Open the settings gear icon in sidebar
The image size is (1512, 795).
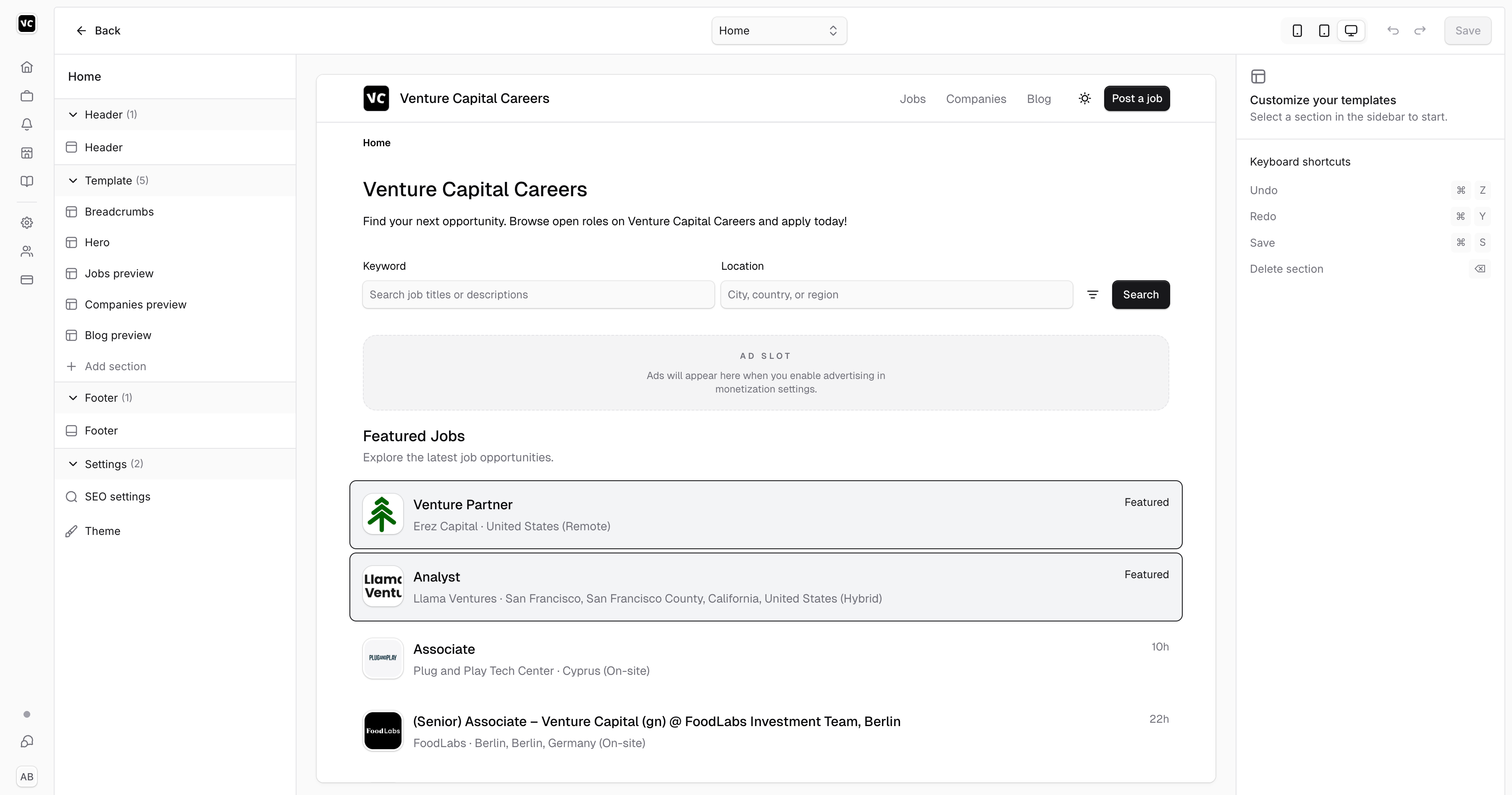pyautogui.click(x=27, y=223)
